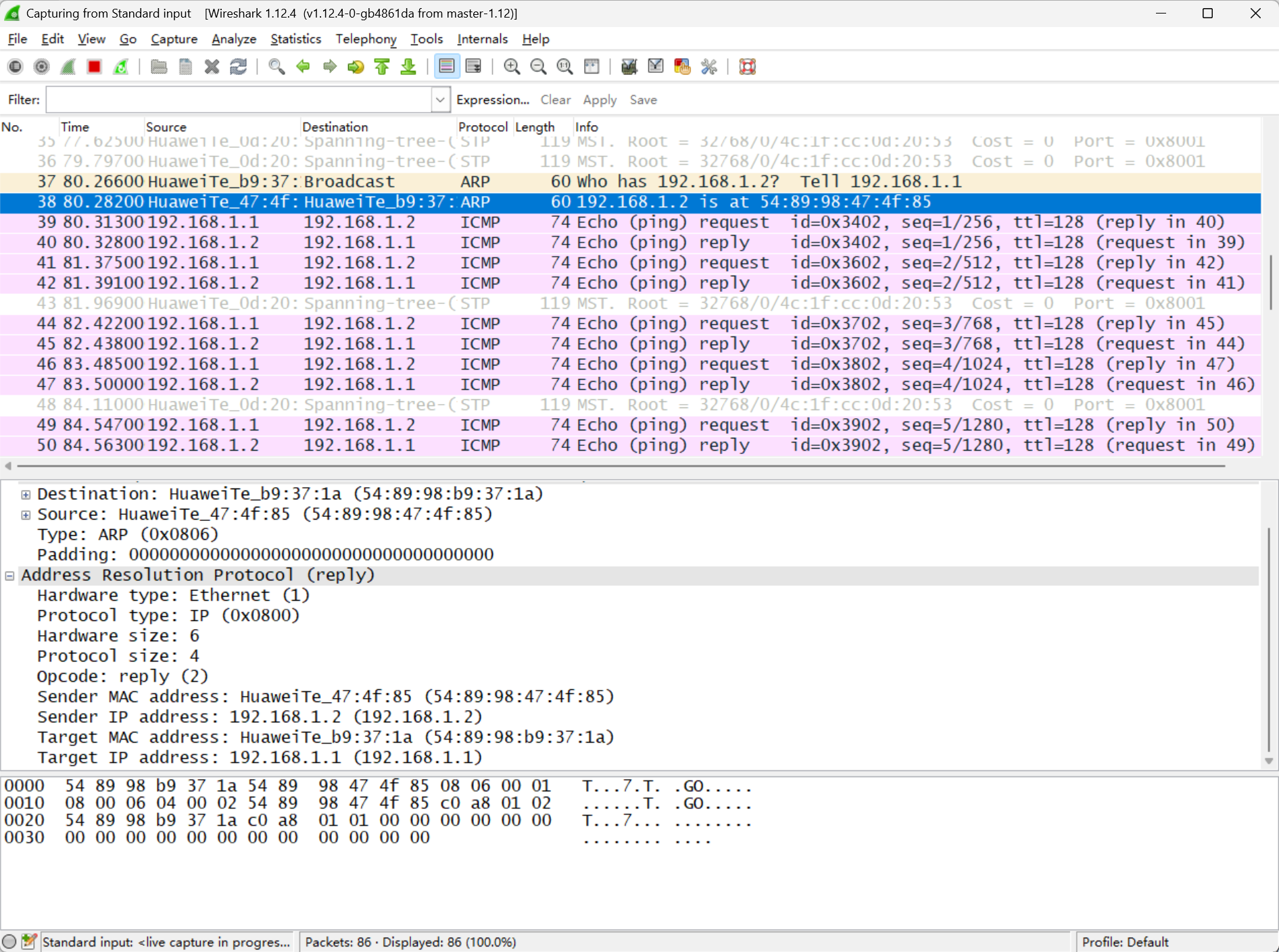Collapse the Address Resolution Protocol section
The image size is (1279, 952).
9,576
